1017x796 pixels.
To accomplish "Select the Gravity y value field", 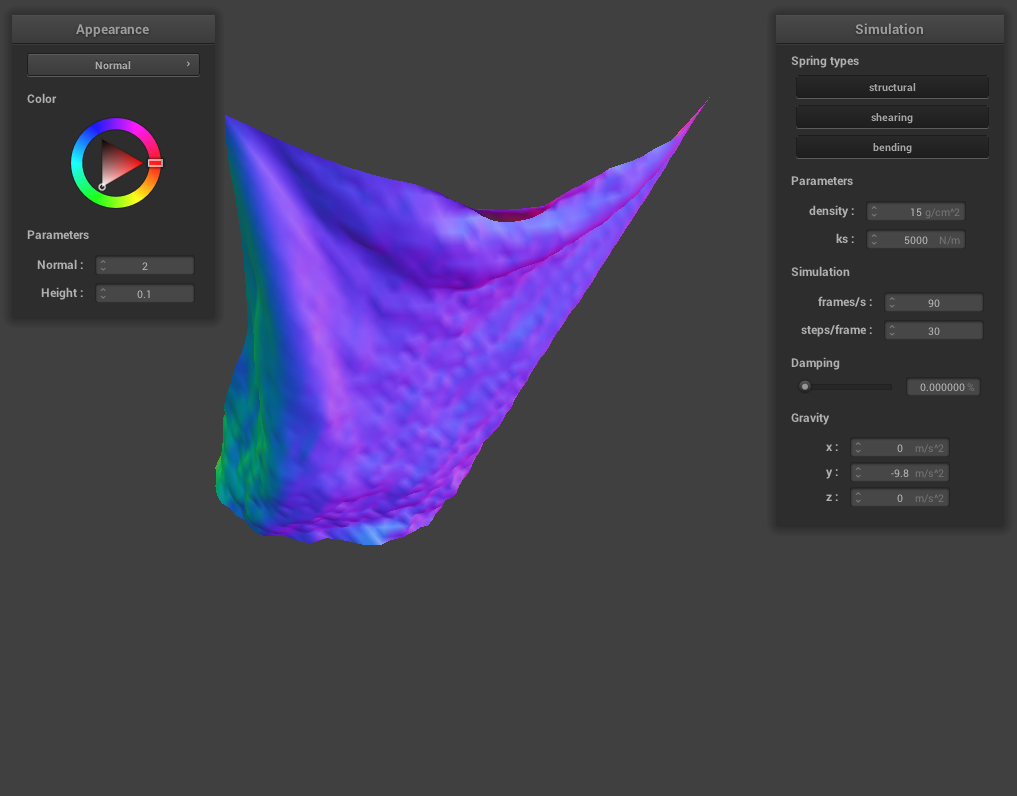I will (900, 473).
